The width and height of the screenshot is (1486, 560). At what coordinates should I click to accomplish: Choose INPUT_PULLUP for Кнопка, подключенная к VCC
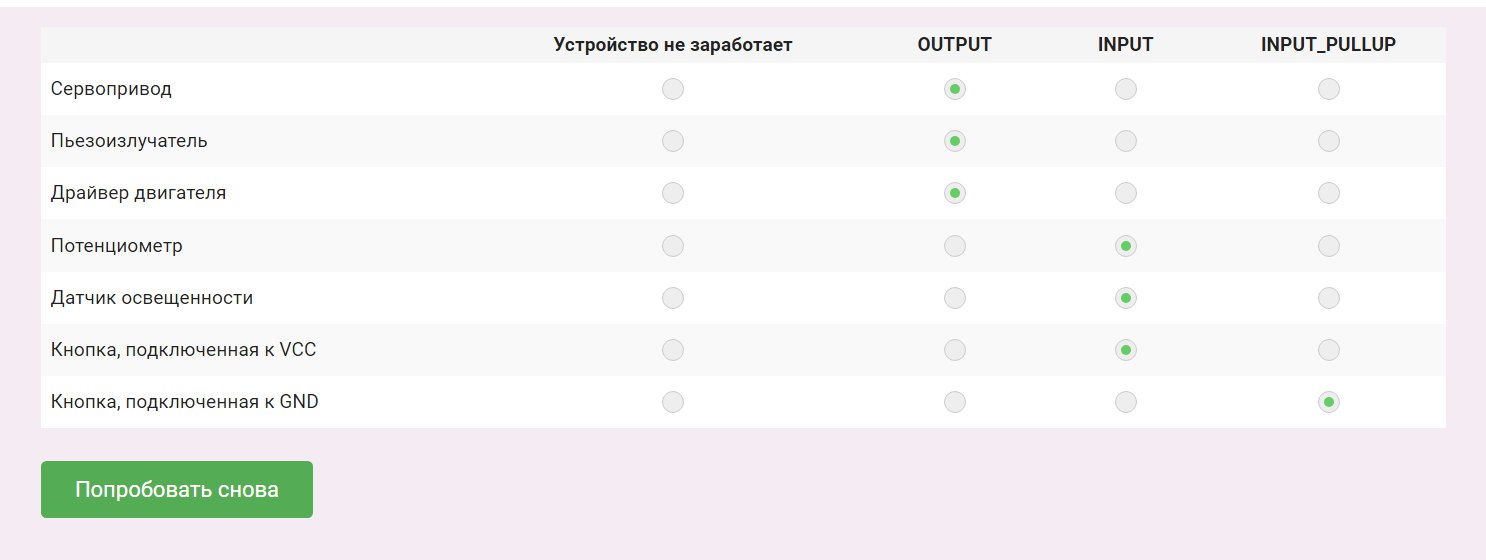[1329, 350]
